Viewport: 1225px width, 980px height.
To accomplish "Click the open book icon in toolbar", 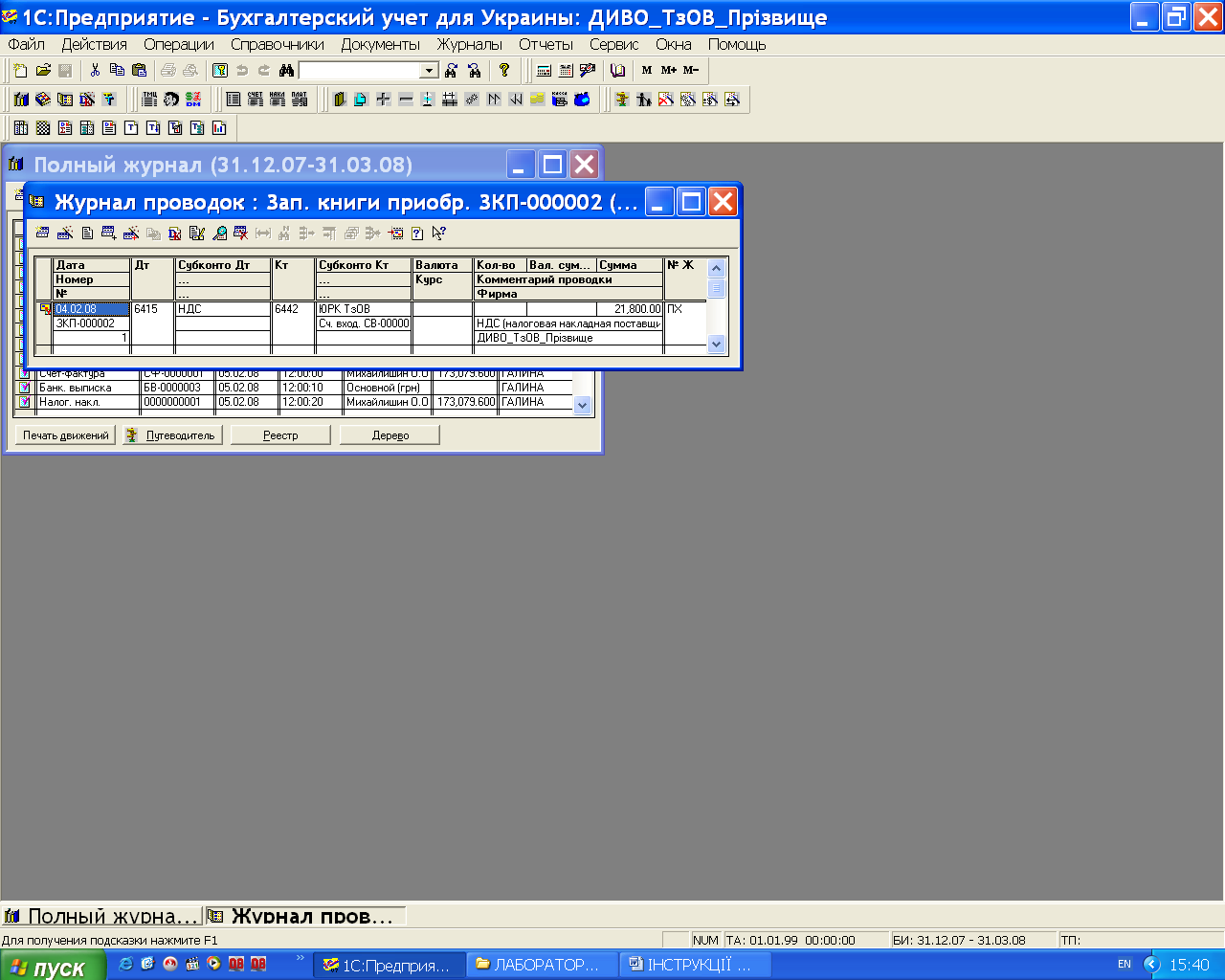I will (618, 70).
